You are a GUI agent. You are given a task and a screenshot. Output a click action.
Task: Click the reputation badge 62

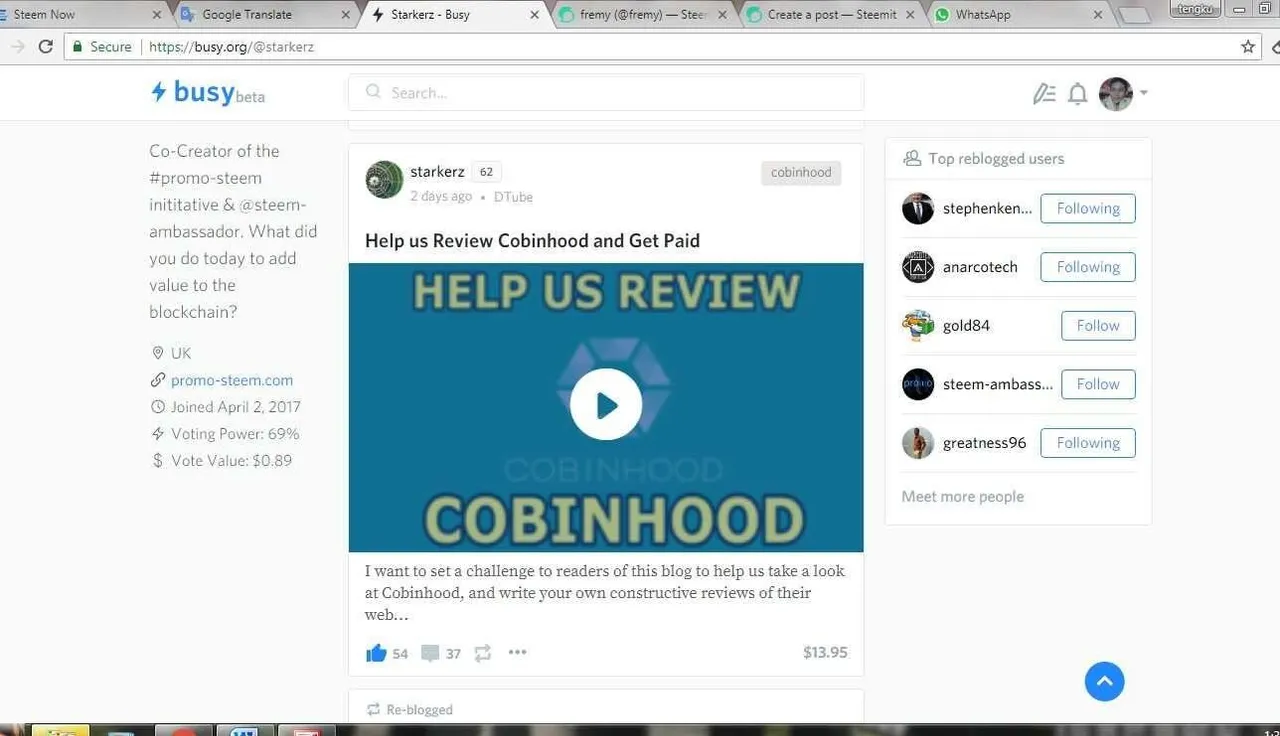pyautogui.click(x=486, y=172)
